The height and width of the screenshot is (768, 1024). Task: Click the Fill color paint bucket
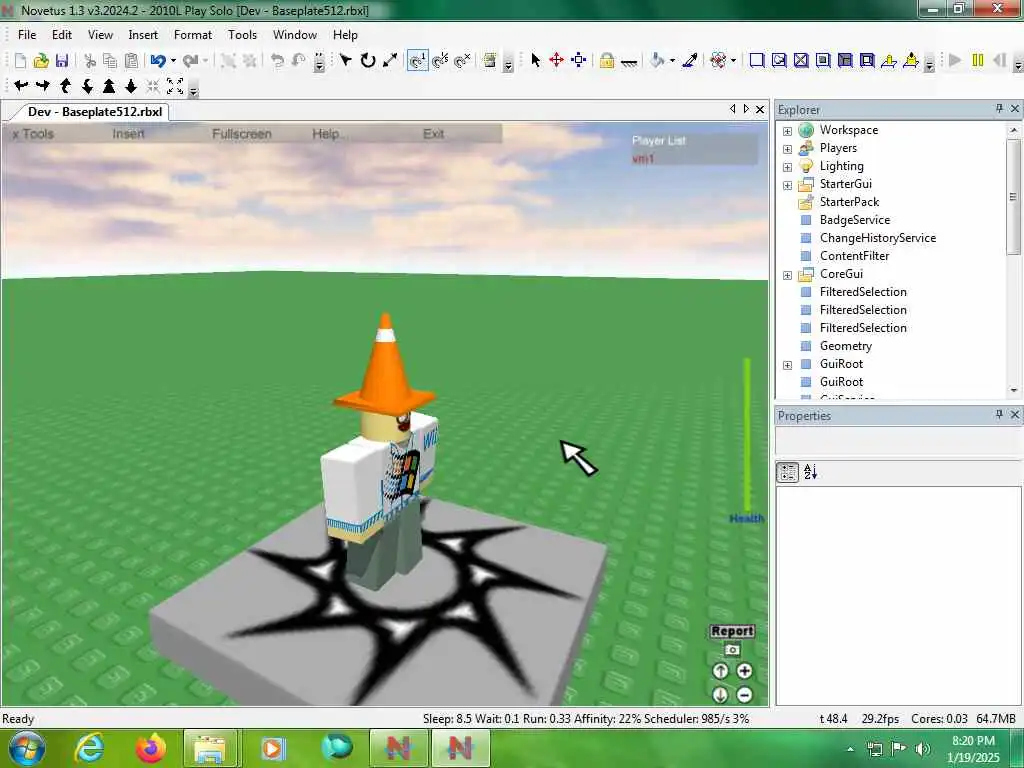657,61
